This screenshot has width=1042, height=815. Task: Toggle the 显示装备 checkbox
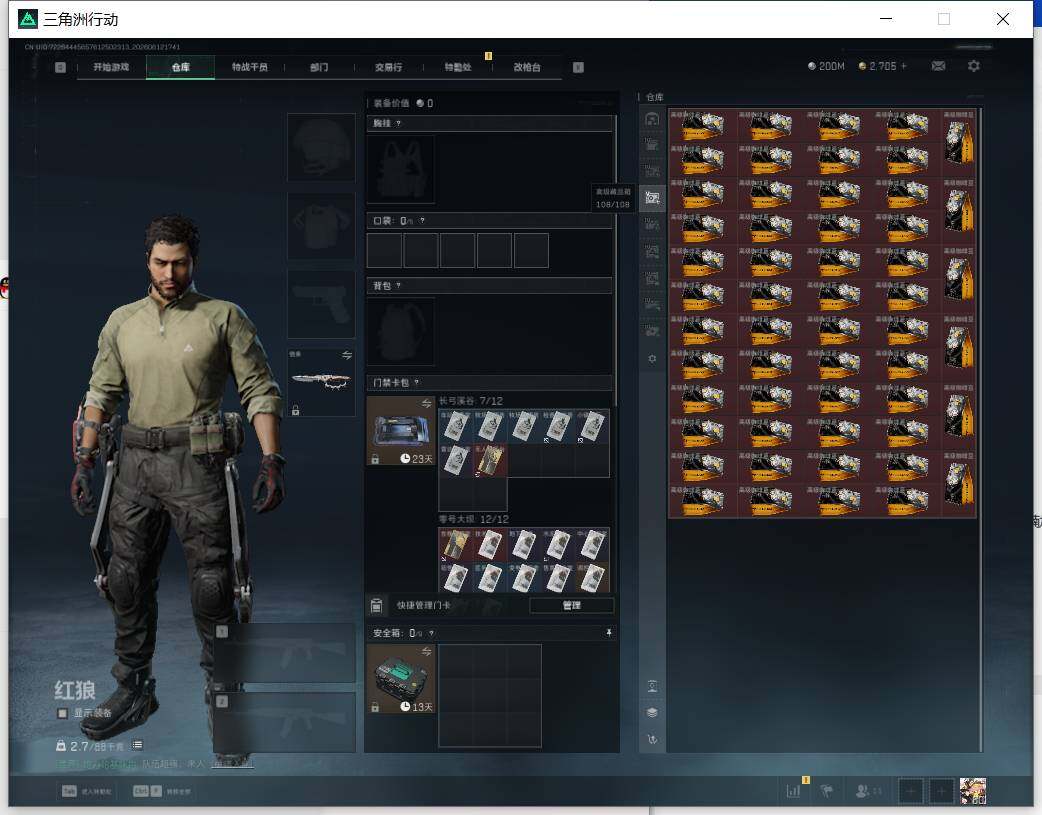click(62, 713)
